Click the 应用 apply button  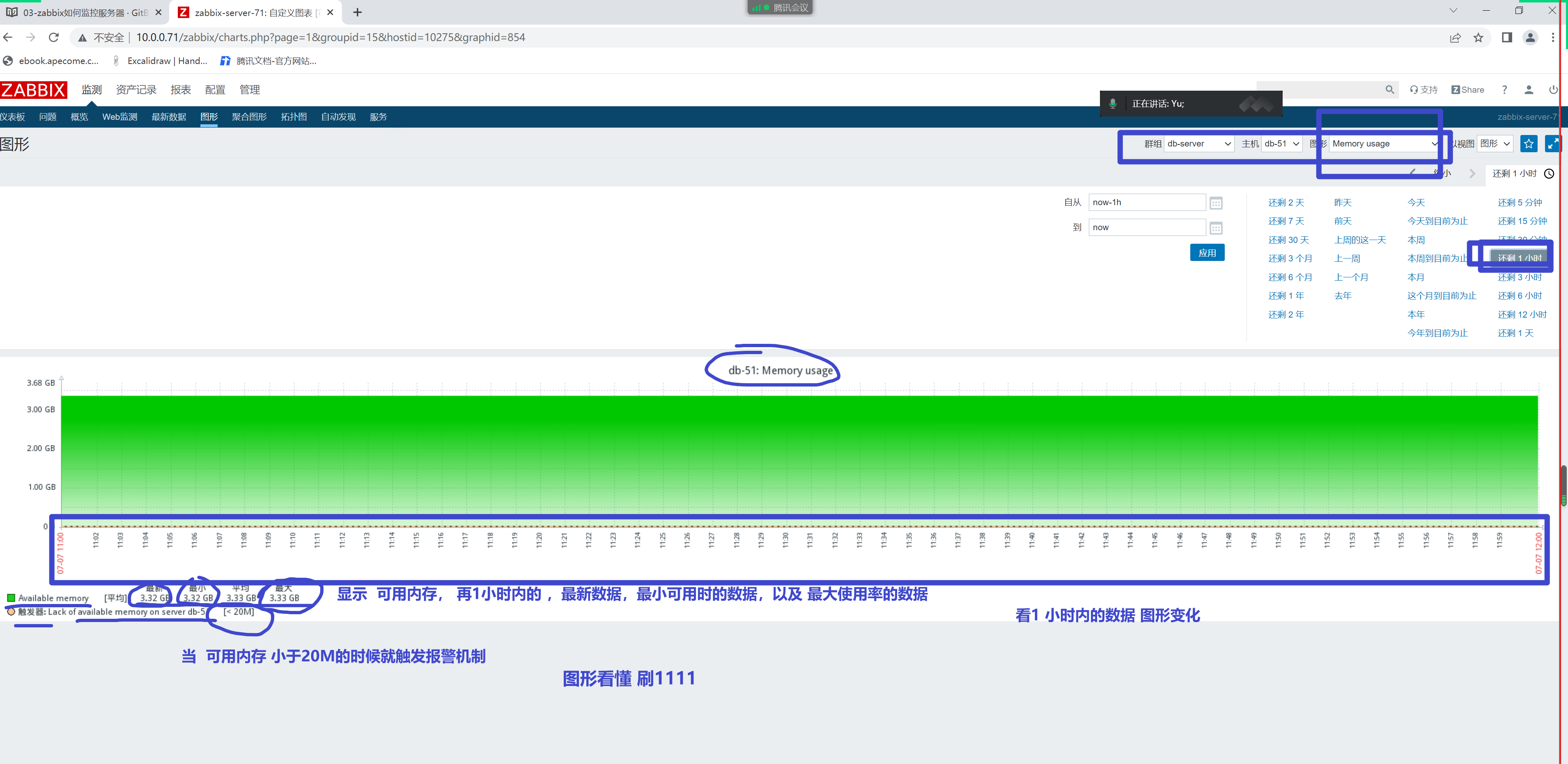click(1207, 253)
